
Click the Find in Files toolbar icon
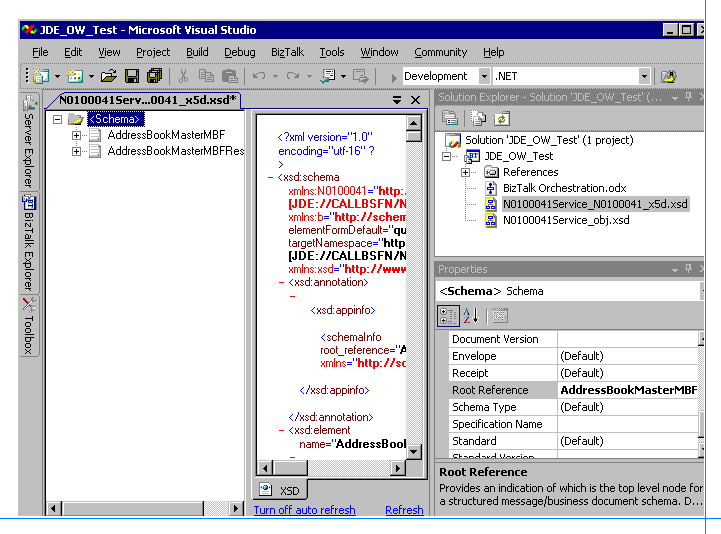click(x=669, y=76)
